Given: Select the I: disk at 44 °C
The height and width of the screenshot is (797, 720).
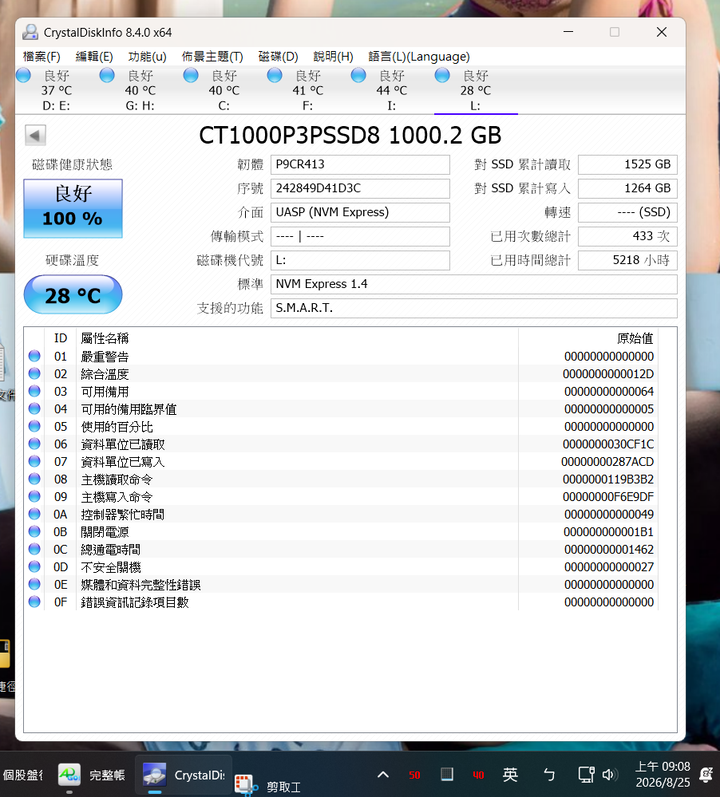Looking at the screenshot, I should [392, 90].
